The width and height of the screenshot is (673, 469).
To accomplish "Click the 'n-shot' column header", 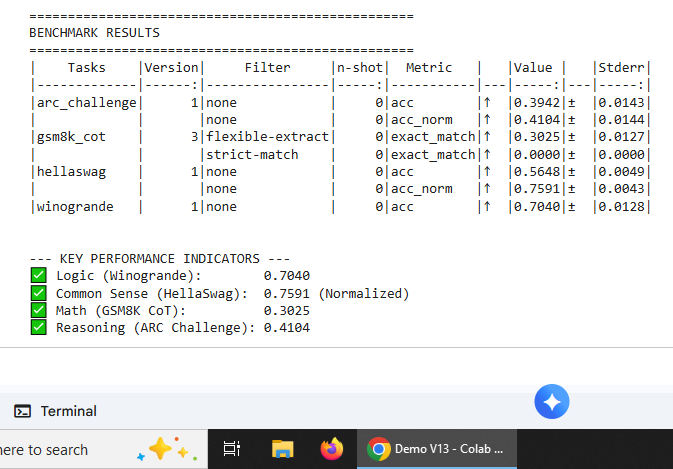I will pyautogui.click(x=360, y=68).
